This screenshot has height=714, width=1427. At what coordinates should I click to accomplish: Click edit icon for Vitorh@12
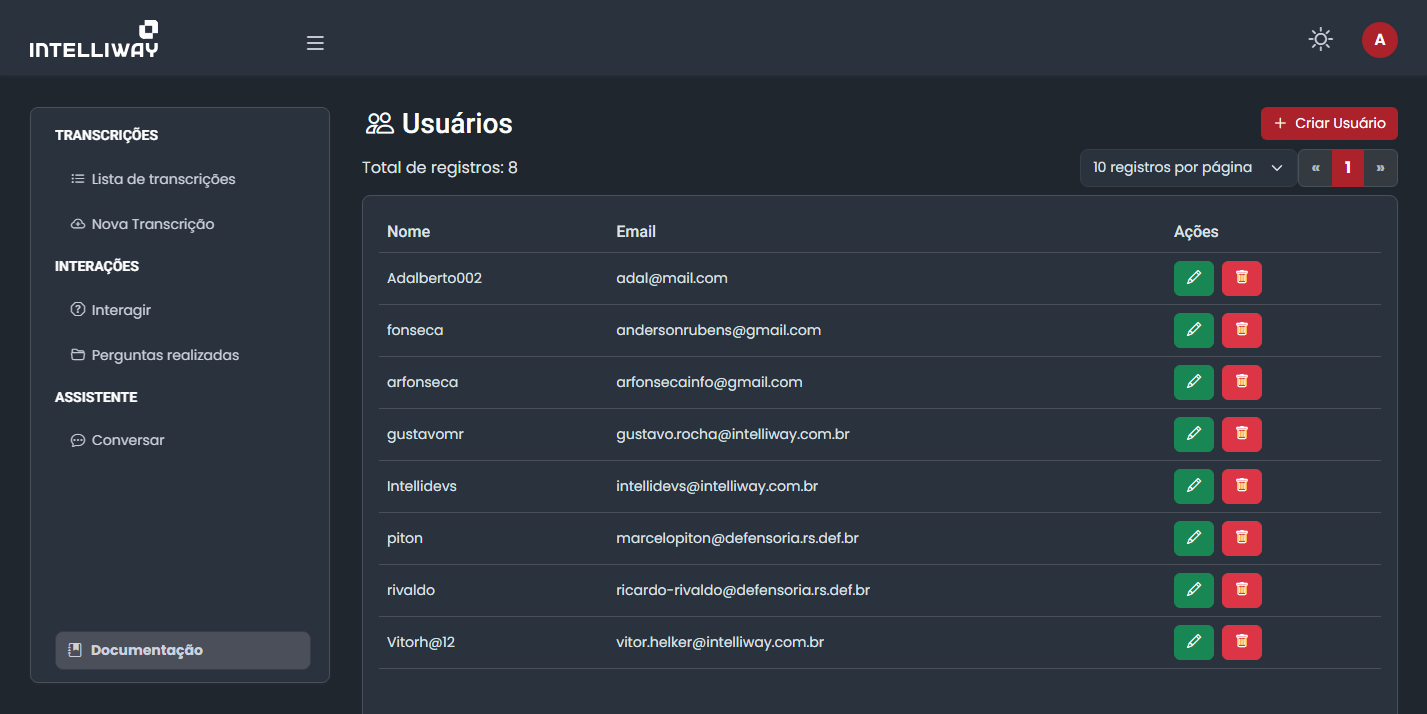click(x=1193, y=642)
